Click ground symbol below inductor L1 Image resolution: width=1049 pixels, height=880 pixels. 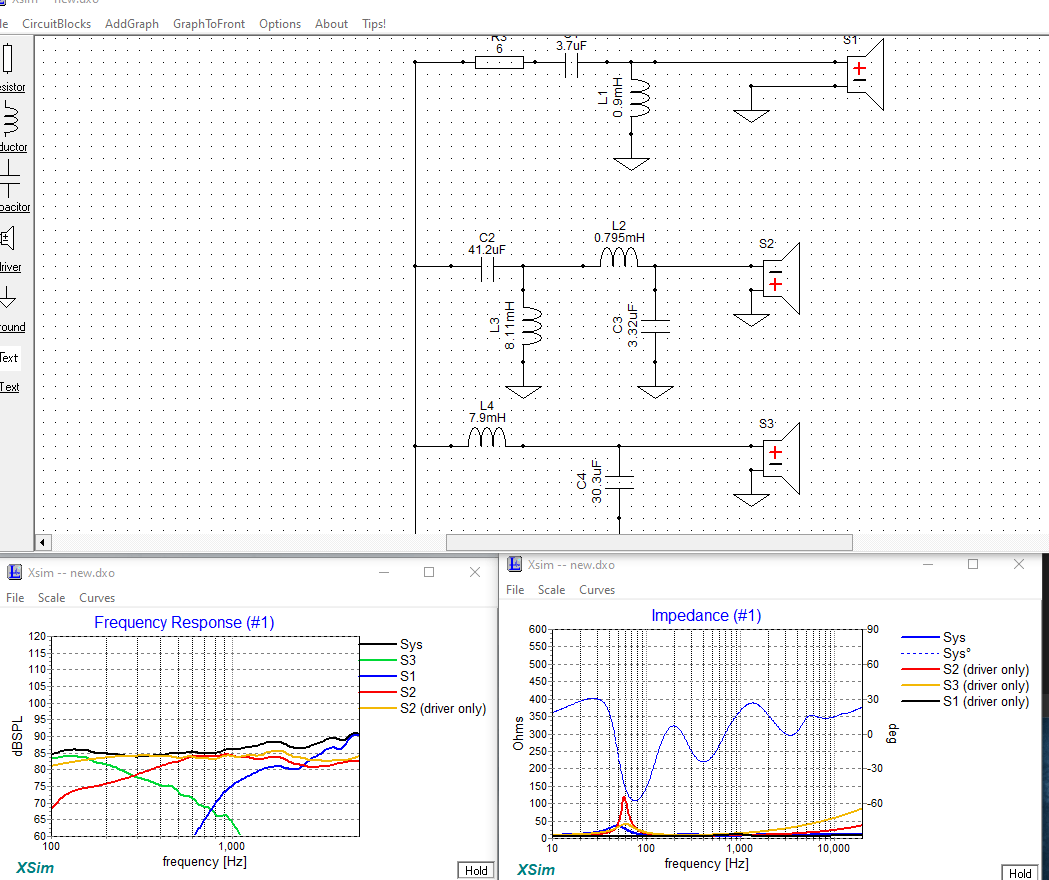click(x=631, y=164)
